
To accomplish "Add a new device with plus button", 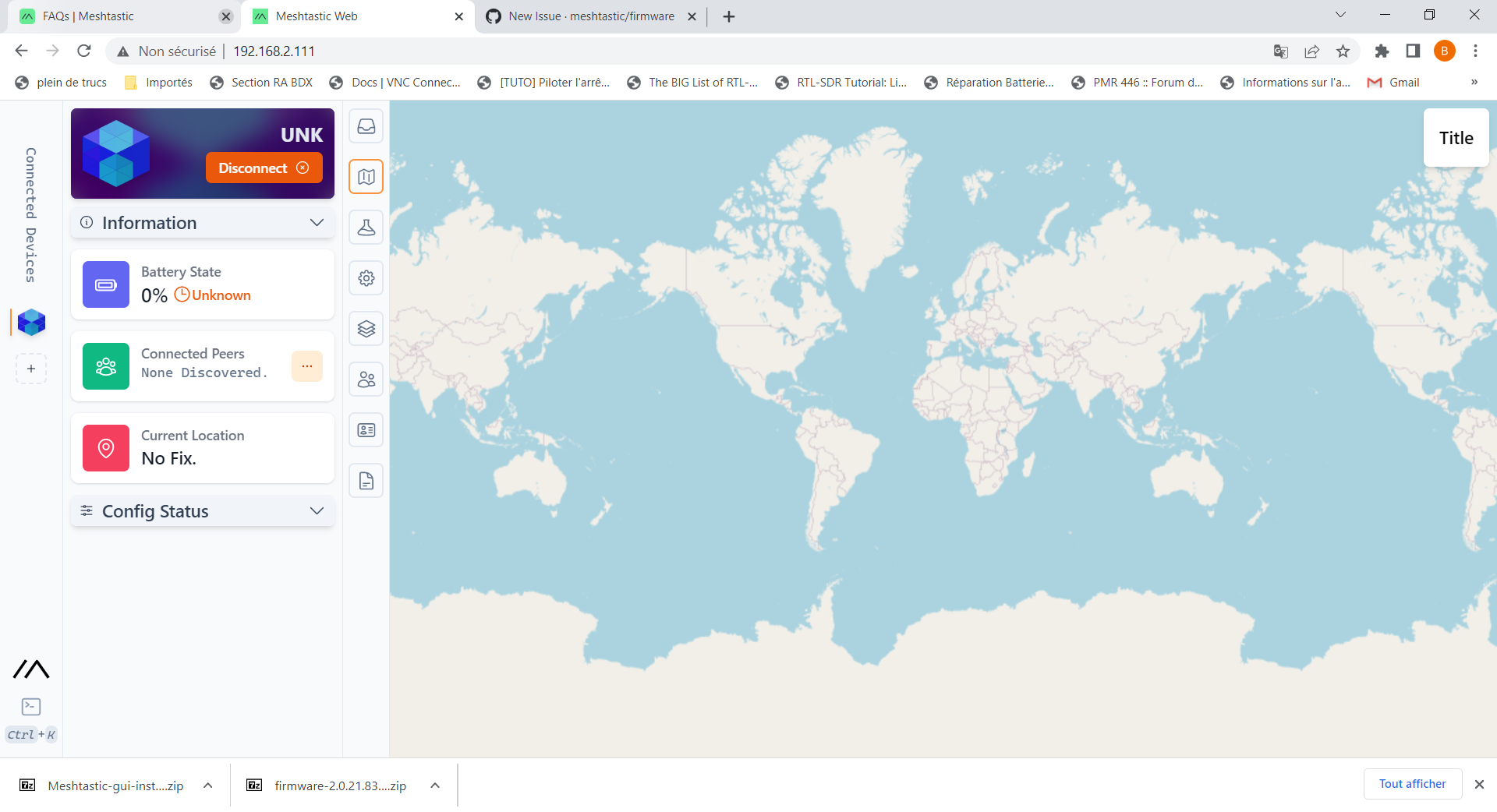I will coord(31,369).
